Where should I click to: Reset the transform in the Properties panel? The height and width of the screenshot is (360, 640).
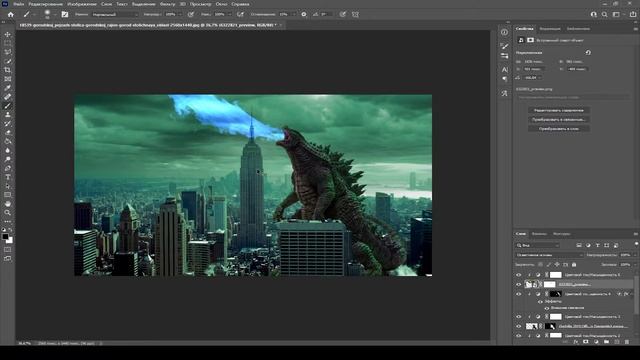pos(588,53)
